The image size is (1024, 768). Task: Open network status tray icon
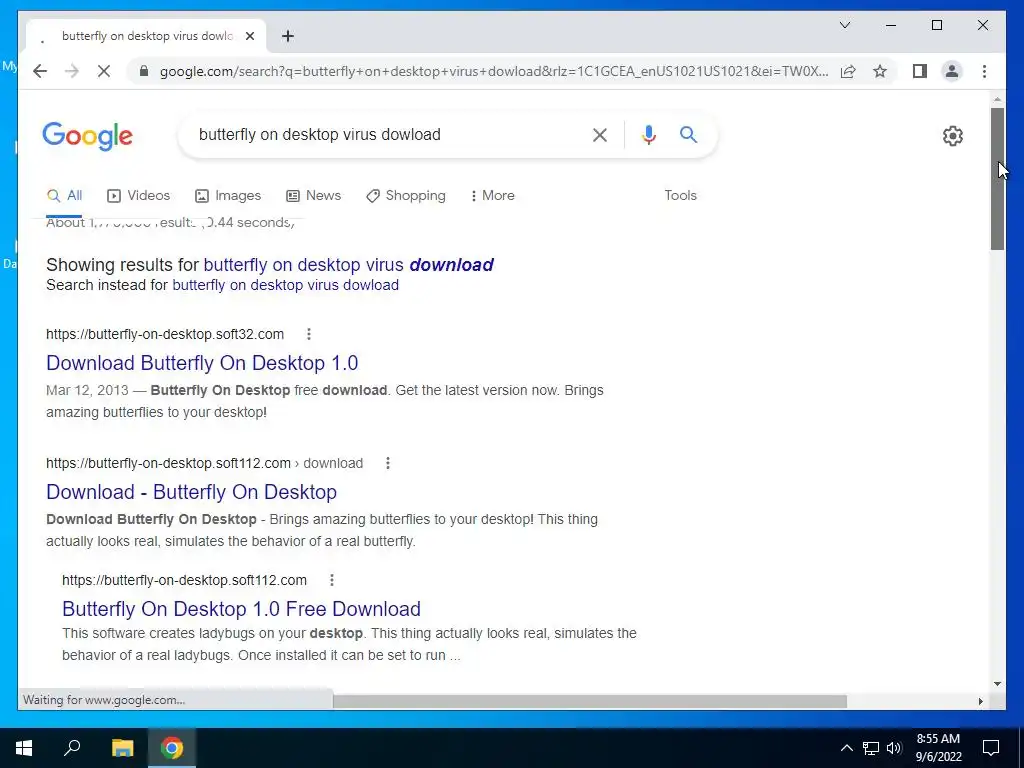pyautogui.click(x=871, y=748)
